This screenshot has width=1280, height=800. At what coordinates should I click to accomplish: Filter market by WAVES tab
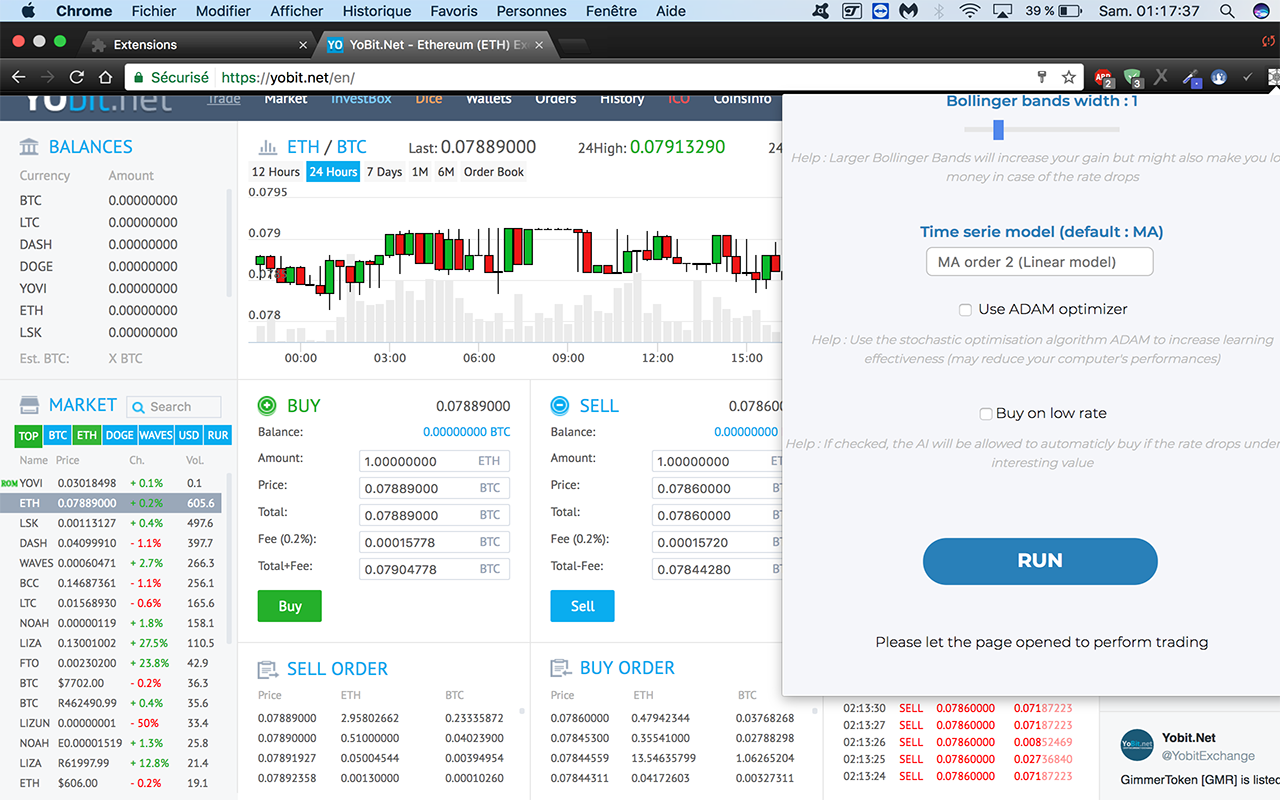click(156, 436)
